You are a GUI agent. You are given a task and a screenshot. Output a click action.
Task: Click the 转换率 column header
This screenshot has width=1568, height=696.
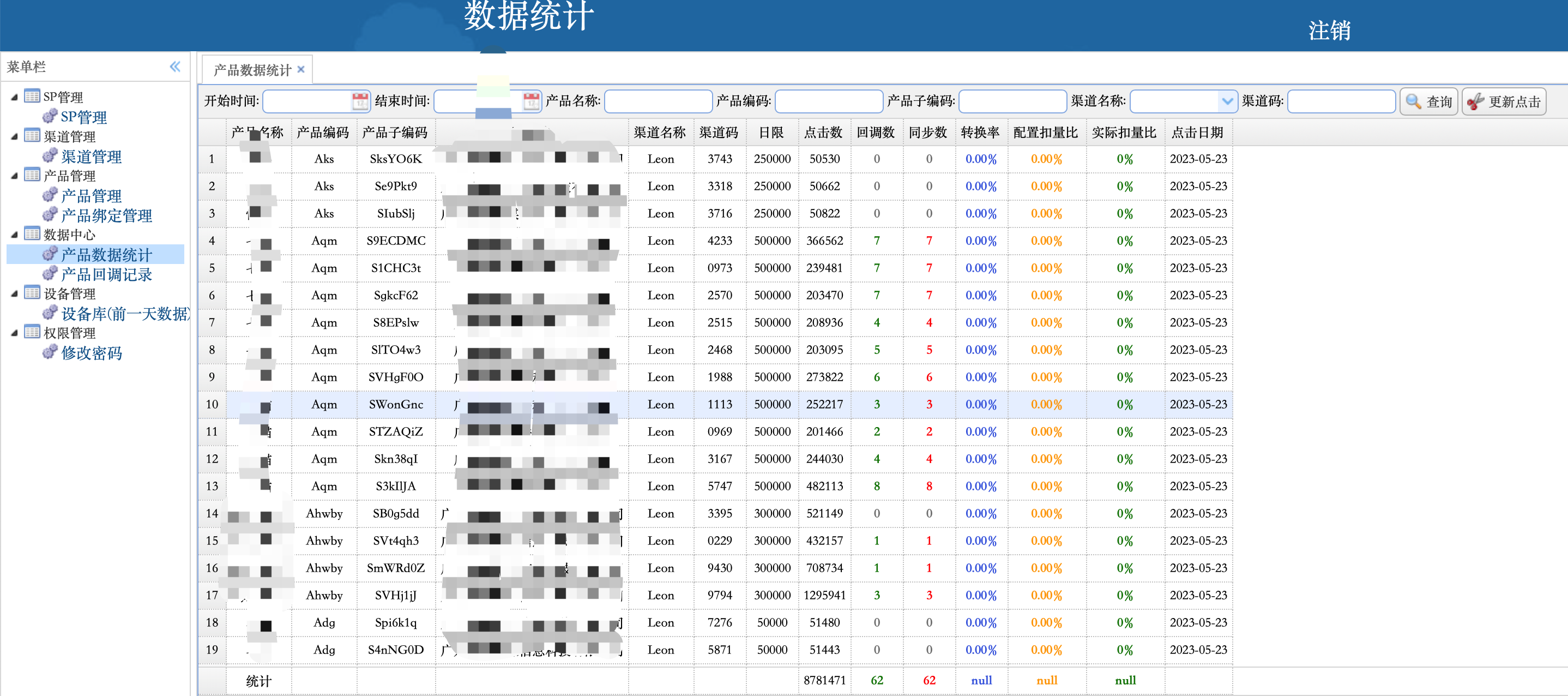(980, 132)
